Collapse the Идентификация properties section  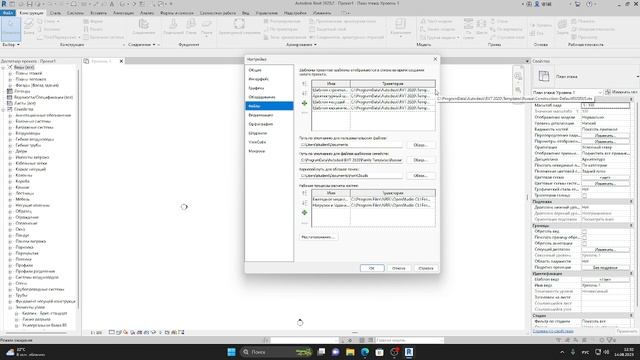coord(631,273)
